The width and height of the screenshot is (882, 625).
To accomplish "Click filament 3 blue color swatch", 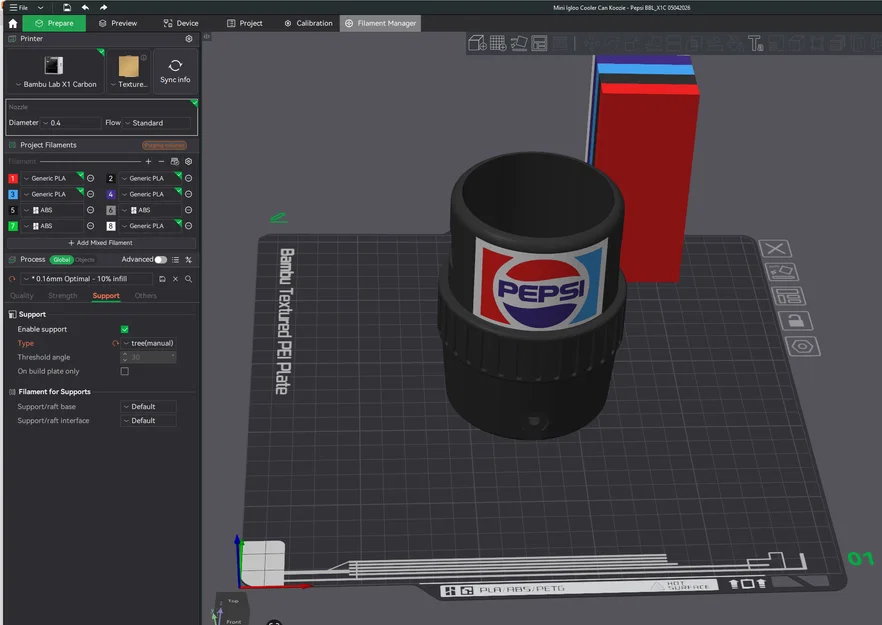I will (x=13, y=194).
